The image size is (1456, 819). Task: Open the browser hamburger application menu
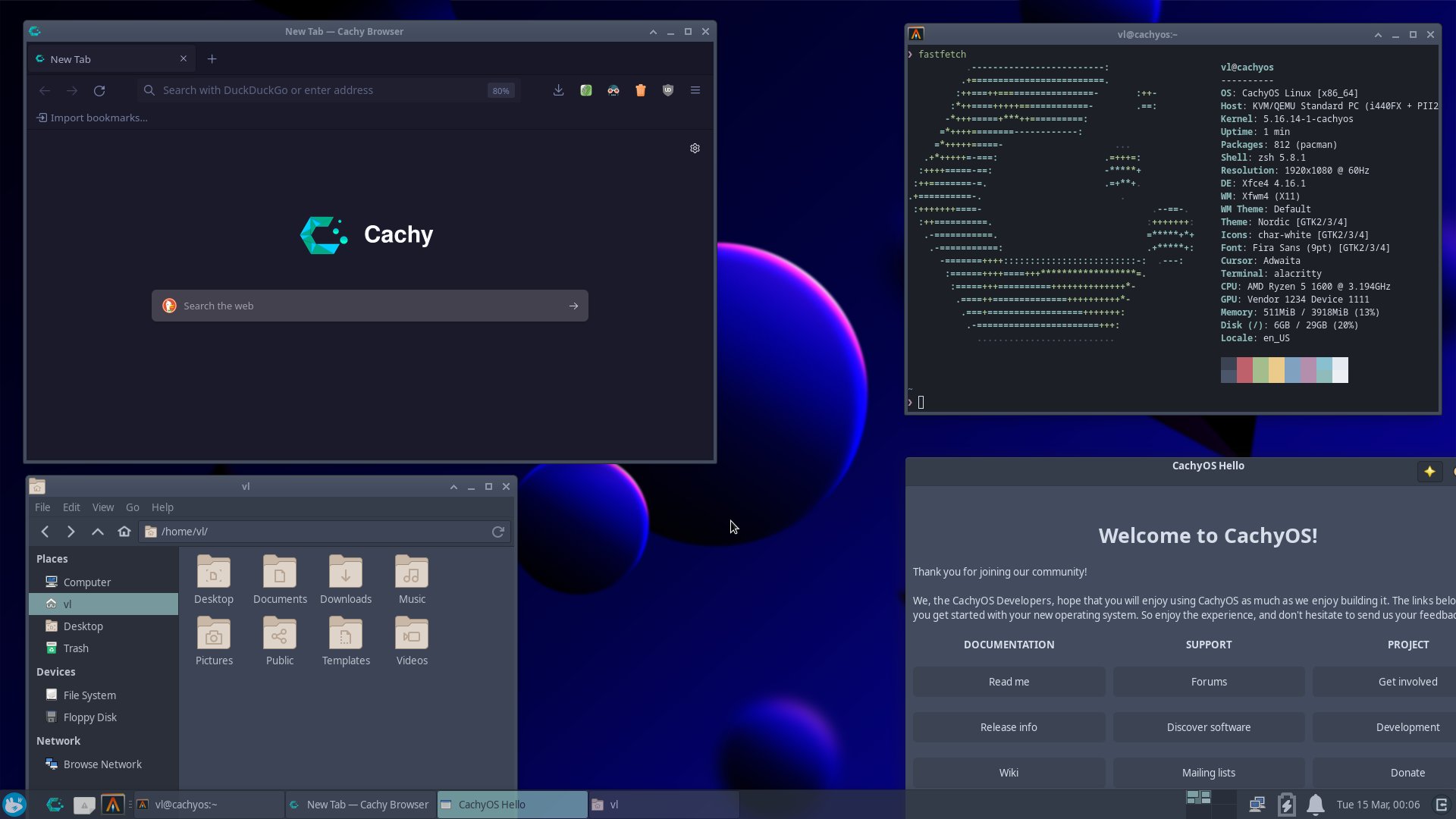click(695, 90)
